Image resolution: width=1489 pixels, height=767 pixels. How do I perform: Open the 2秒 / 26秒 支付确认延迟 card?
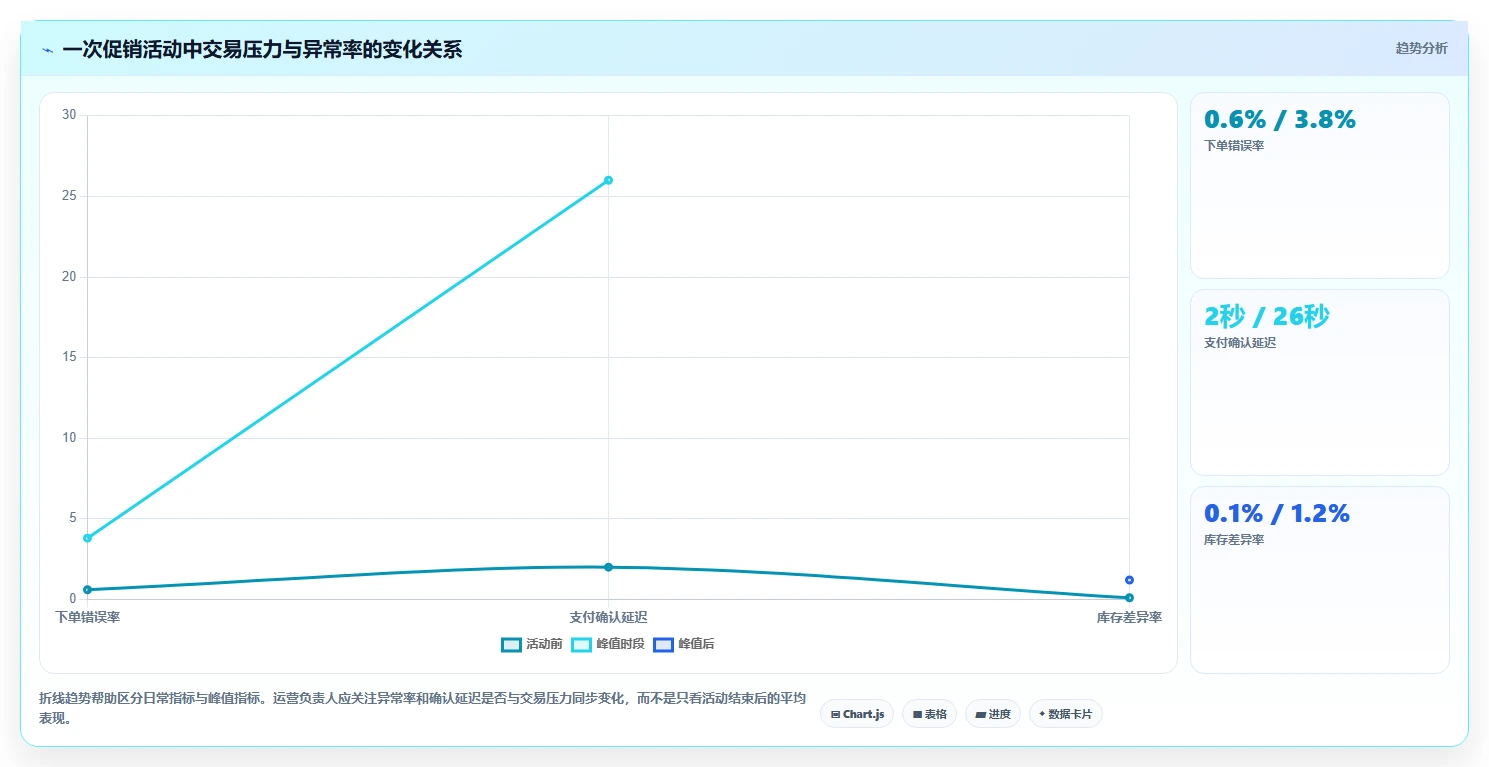pyautogui.click(x=1319, y=382)
